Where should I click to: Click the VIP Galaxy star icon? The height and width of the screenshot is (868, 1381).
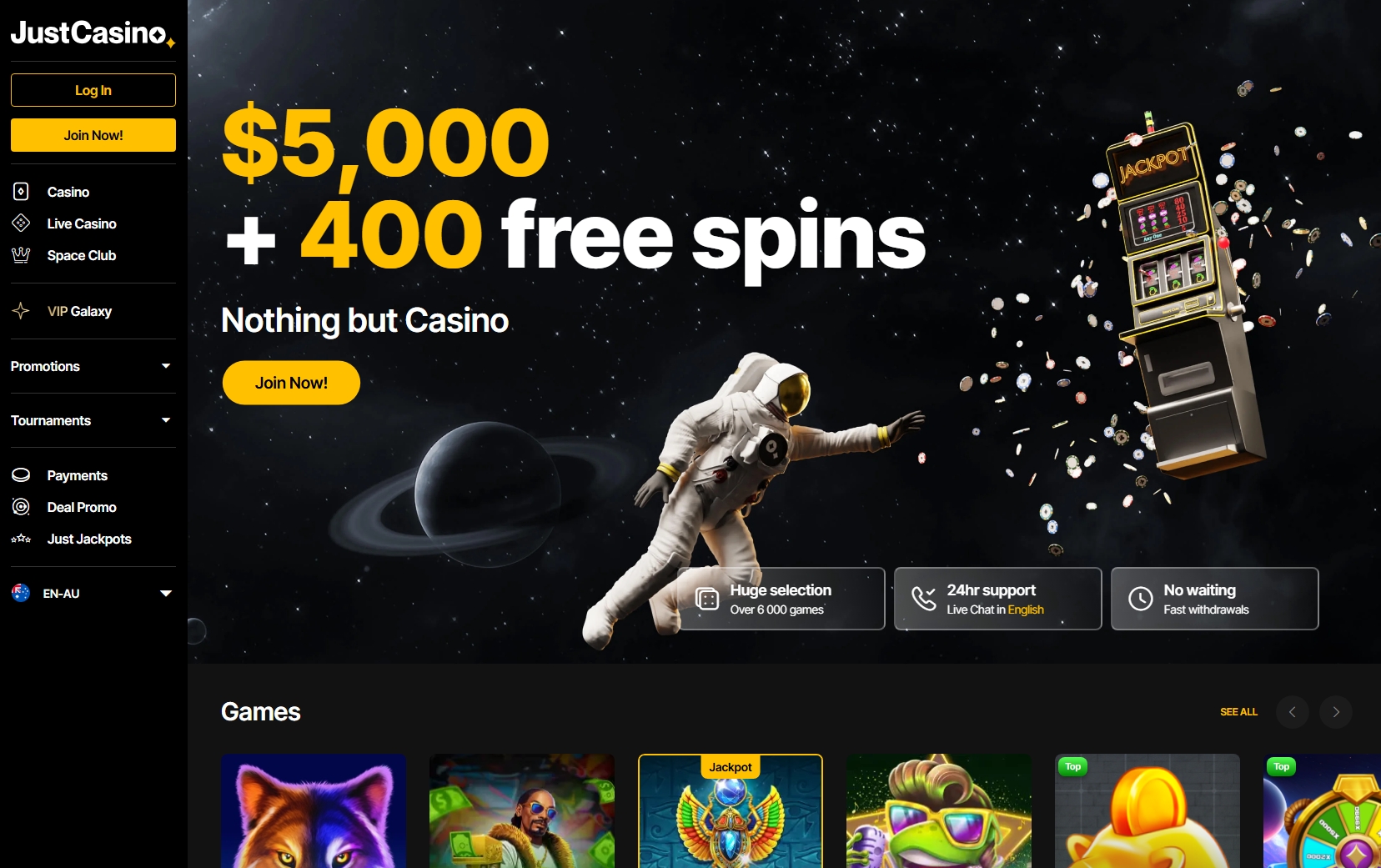[x=21, y=311]
